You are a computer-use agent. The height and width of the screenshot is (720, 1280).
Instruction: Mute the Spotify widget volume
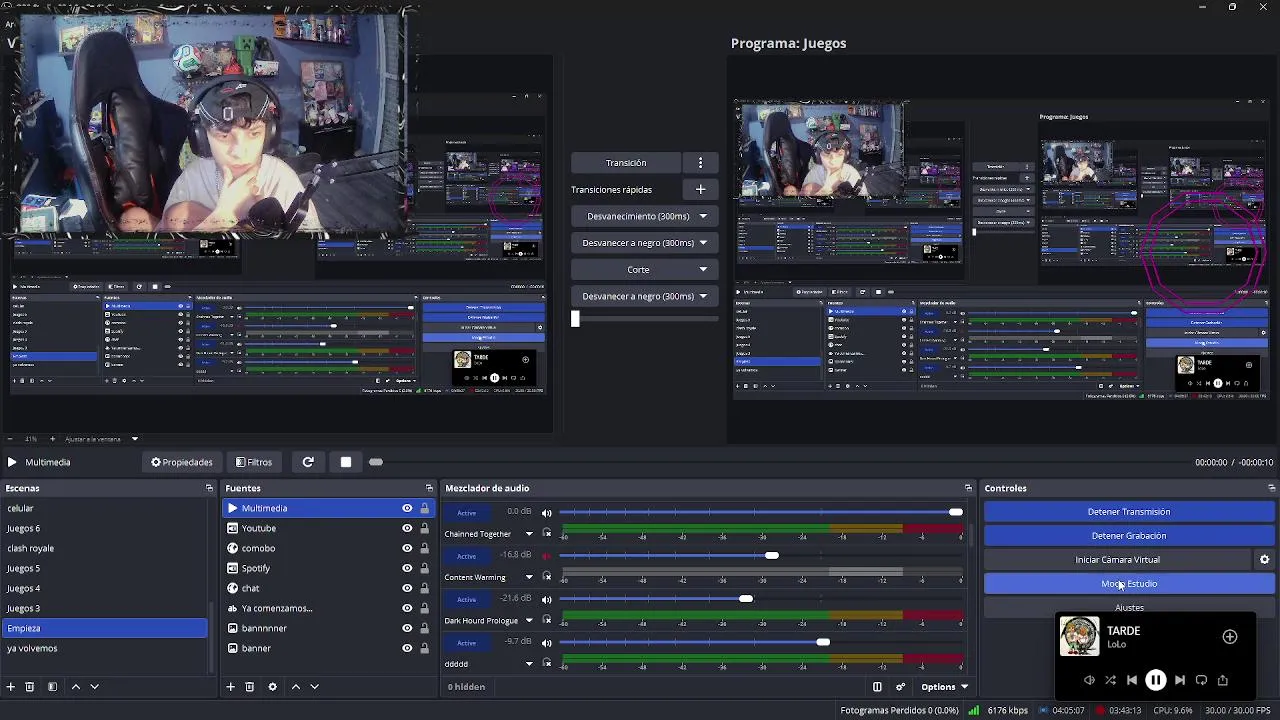1089,680
